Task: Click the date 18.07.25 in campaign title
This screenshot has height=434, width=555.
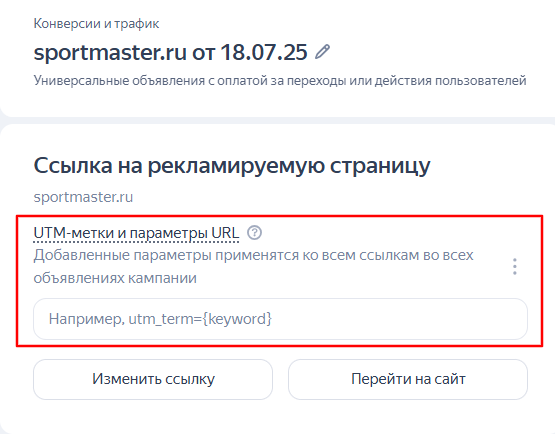Action: [x=264, y=52]
